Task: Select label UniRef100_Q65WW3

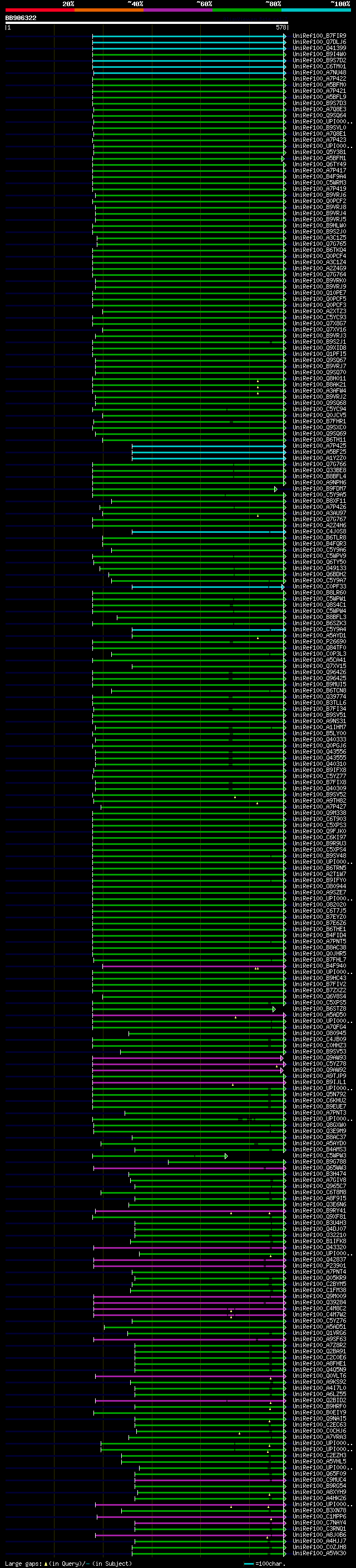Action: click(319, 1168)
